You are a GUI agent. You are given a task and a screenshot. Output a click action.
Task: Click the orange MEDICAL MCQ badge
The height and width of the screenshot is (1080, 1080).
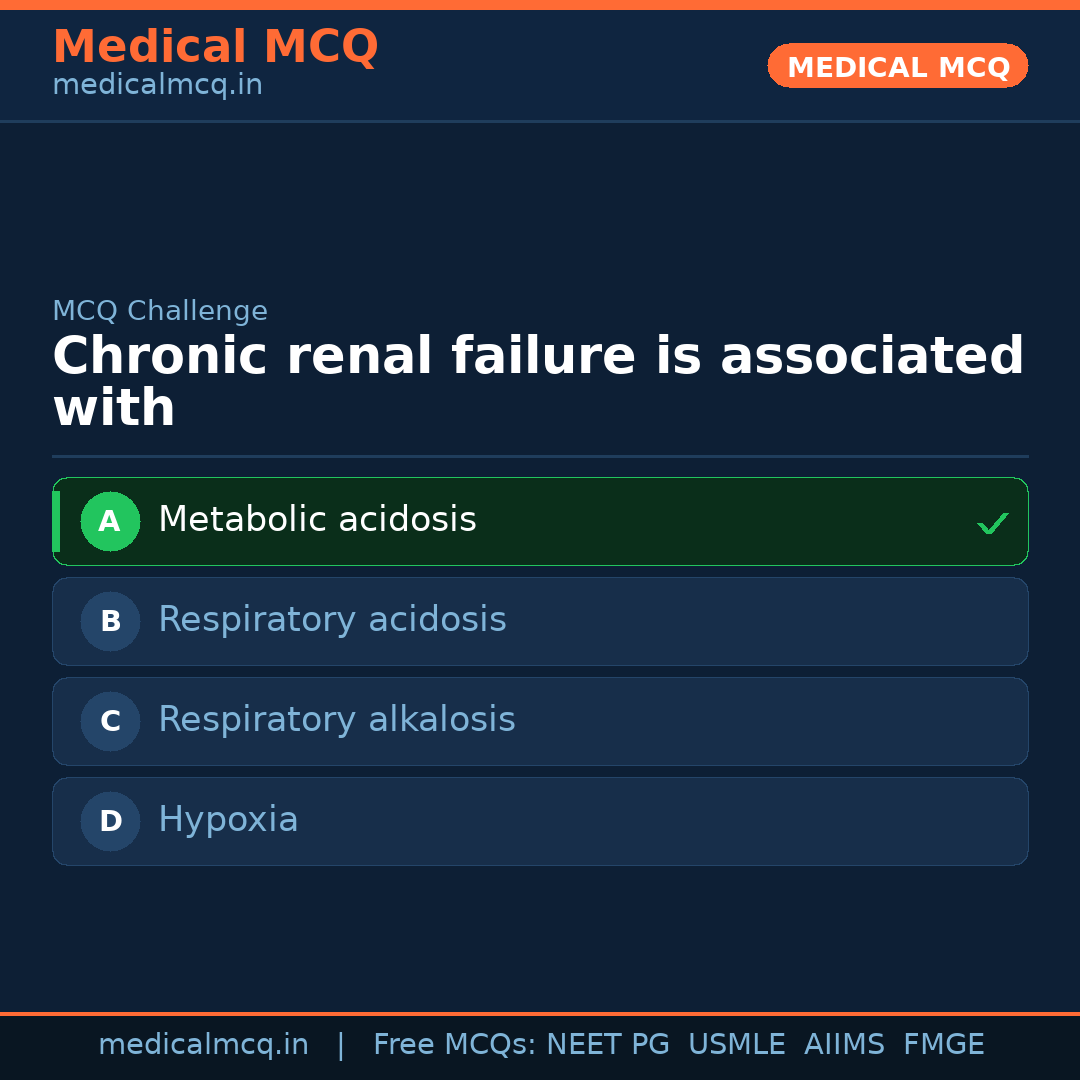coord(897,66)
